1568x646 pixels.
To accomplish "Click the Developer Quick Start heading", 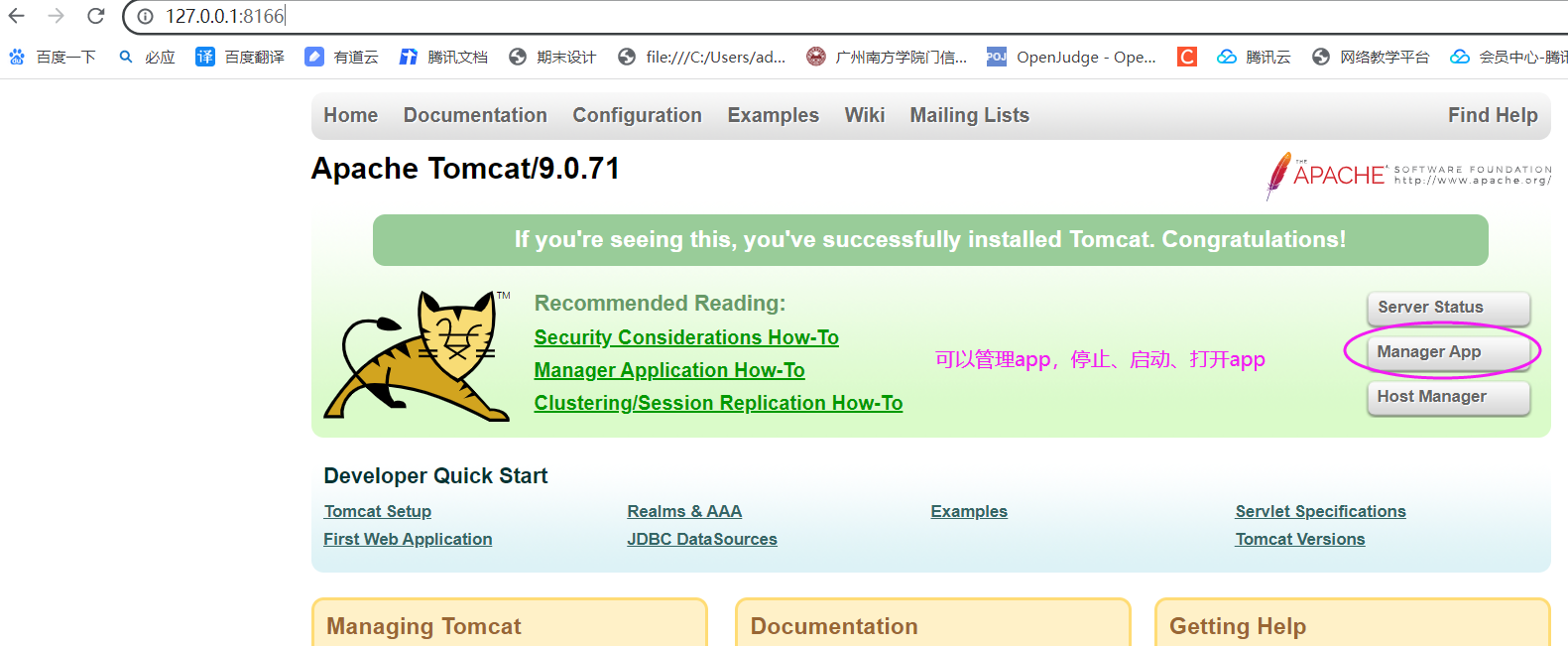I will (435, 476).
